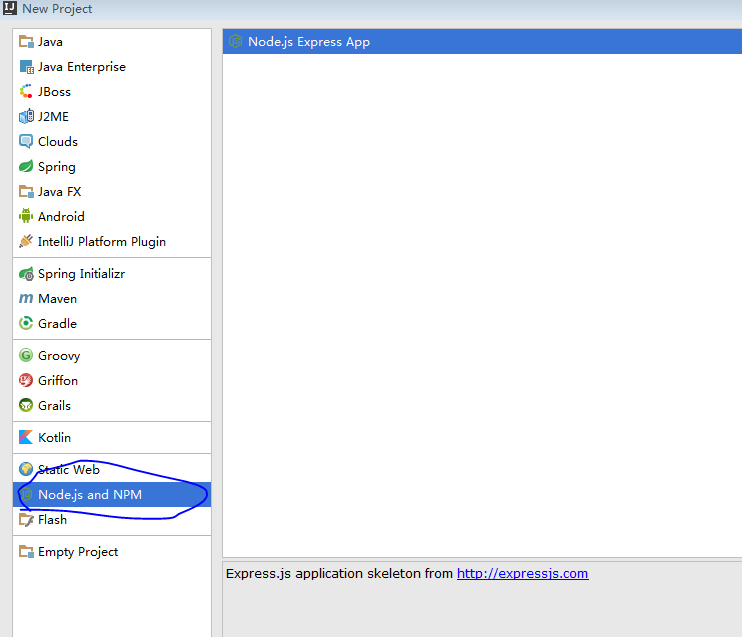Click the New Project window title
742x637 pixels.
click(x=57, y=9)
